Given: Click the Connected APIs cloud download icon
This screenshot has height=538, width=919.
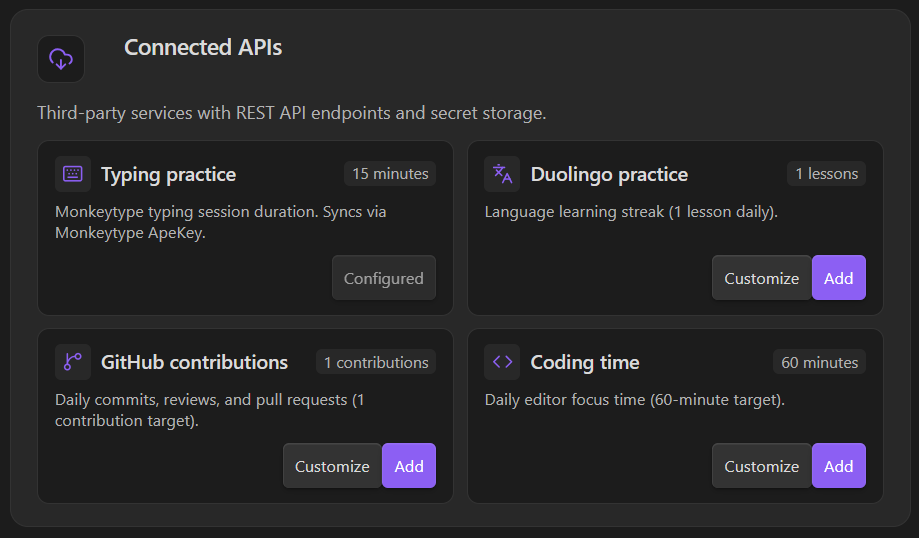Looking at the screenshot, I should [61, 59].
